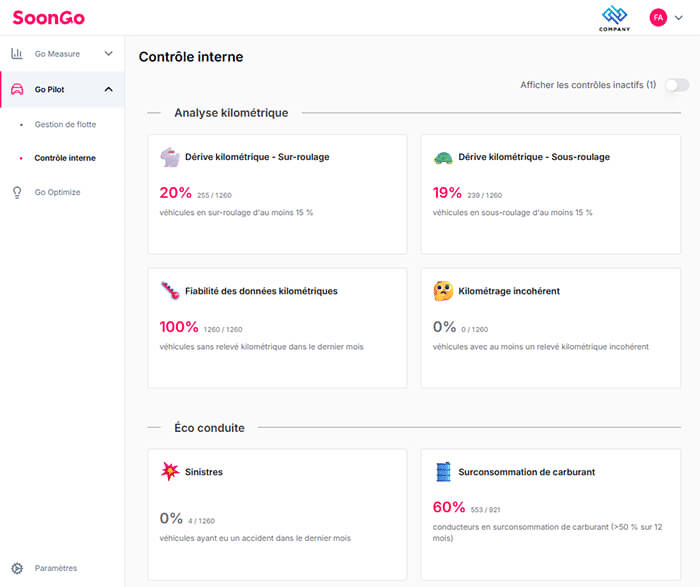Click the SoonGo logo
This screenshot has height=587, width=700.
click(46, 17)
